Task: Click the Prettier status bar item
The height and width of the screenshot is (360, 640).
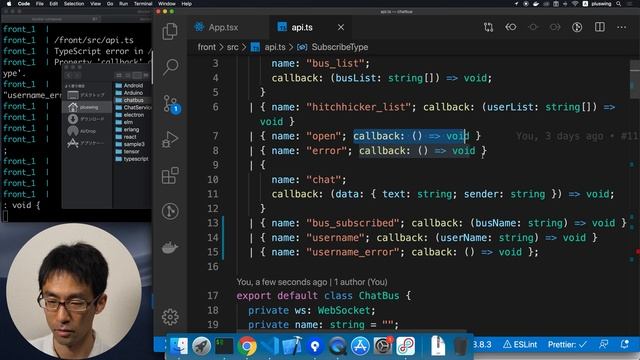Action: pyautogui.click(x=567, y=344)
